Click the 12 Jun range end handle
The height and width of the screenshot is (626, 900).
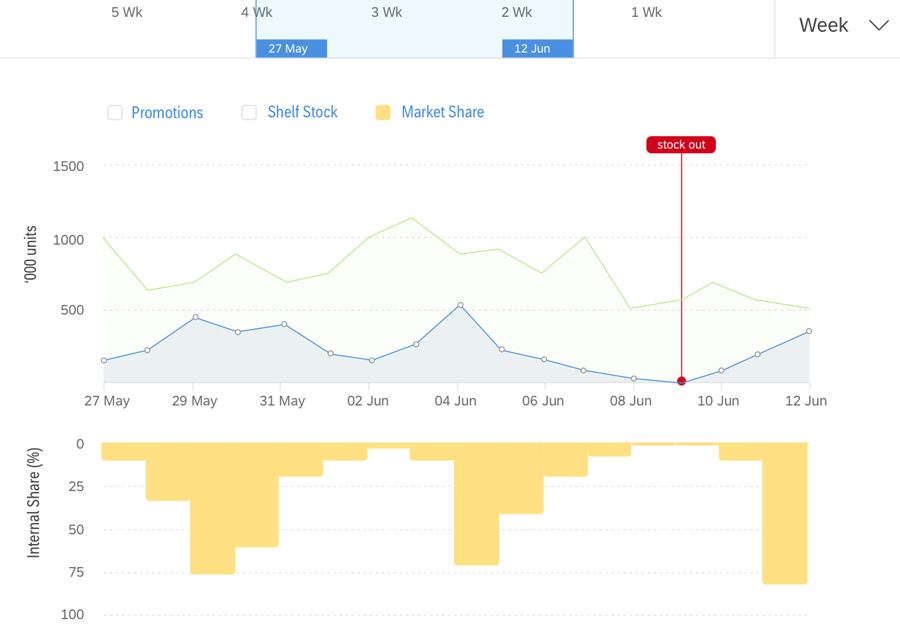[538, 49]
